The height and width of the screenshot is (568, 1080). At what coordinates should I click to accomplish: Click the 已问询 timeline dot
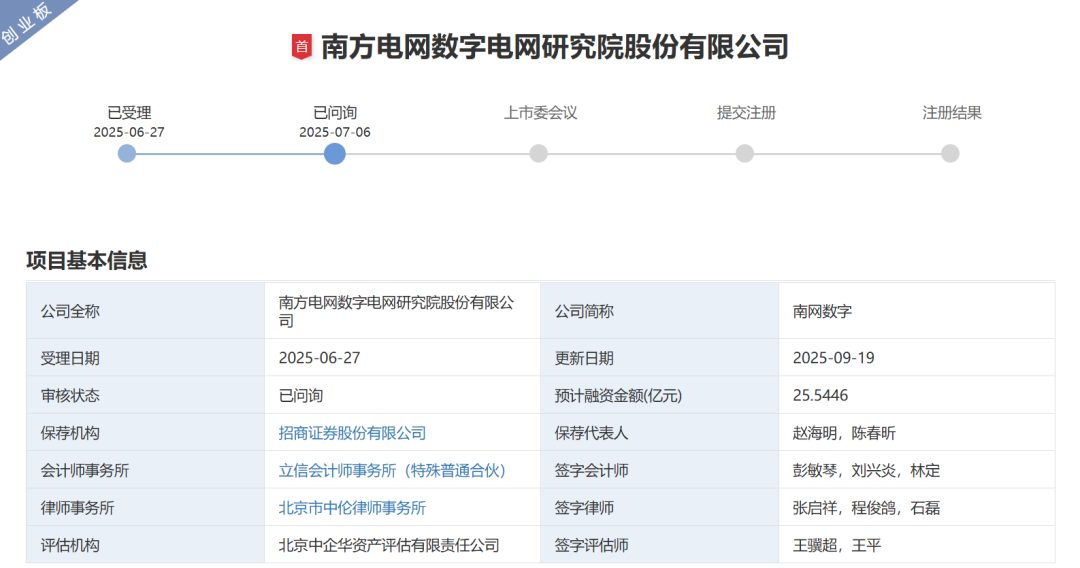(335, 154)
